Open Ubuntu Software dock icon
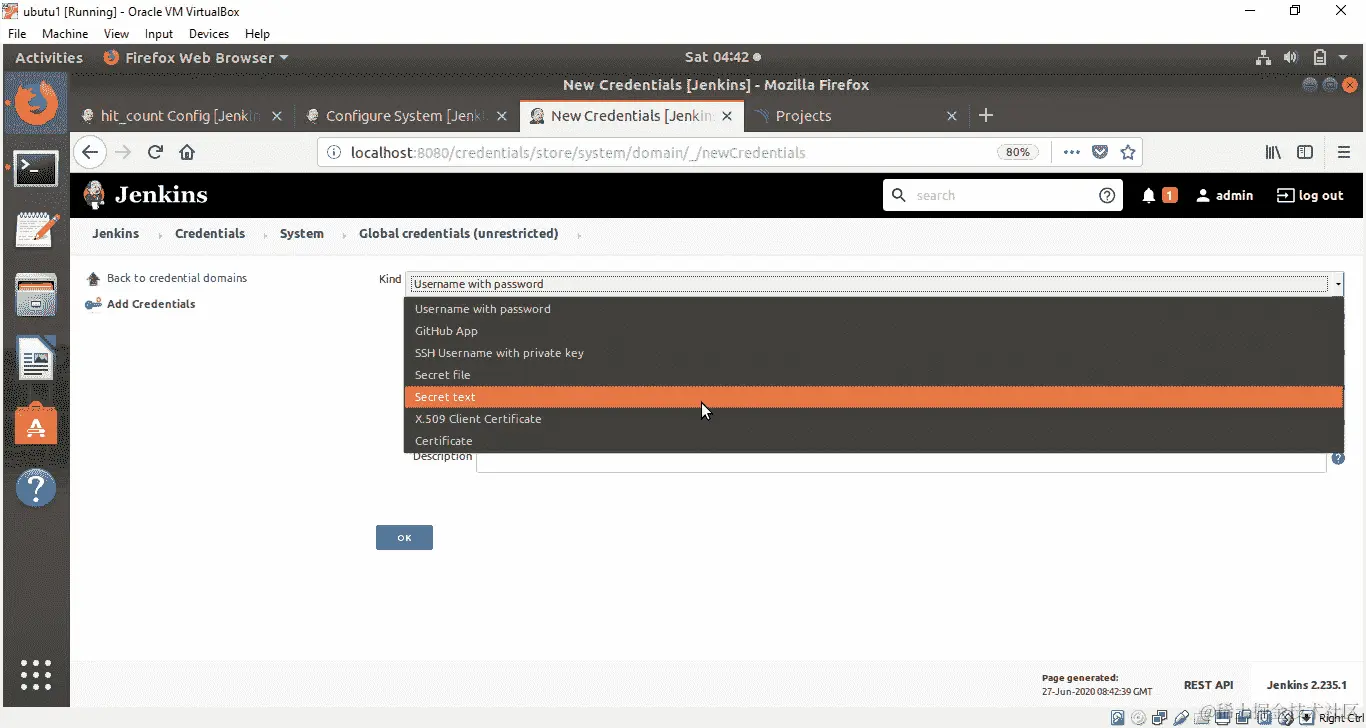This screenshot has width=1366, height=728. 36,425
